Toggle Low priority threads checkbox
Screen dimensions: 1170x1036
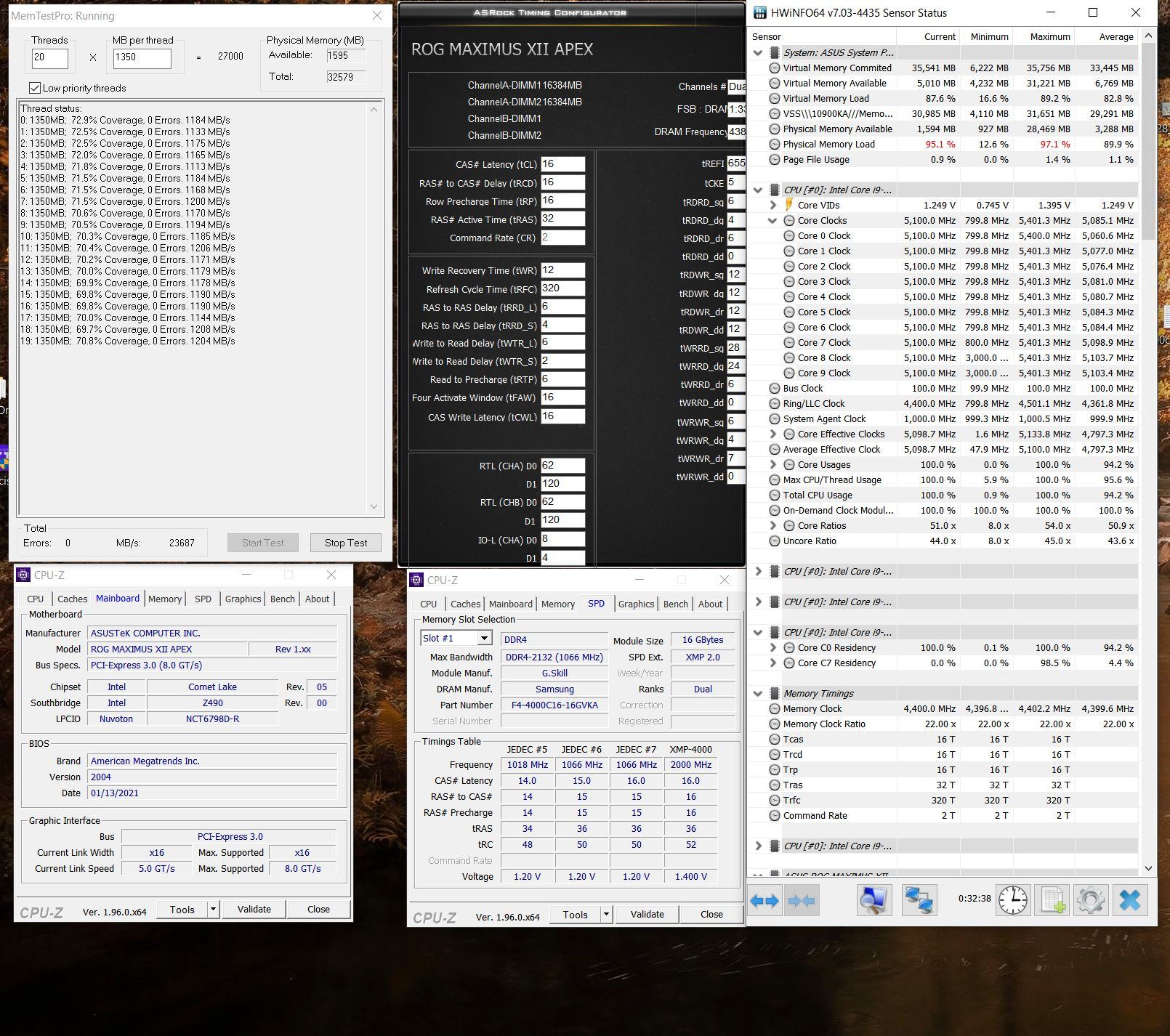tap(34, 88)
